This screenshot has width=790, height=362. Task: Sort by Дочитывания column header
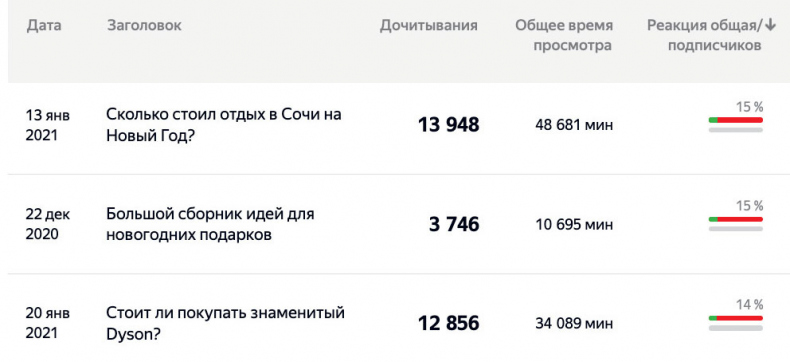(428, 26)
